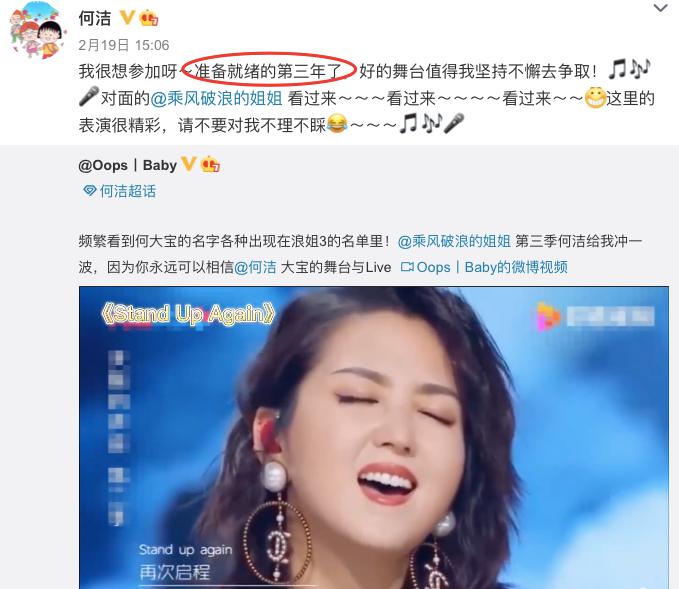Viewport: 679px width, 589px height.
Task: Click the diamond icon before 何洁超话
Action: coord(90,191)
